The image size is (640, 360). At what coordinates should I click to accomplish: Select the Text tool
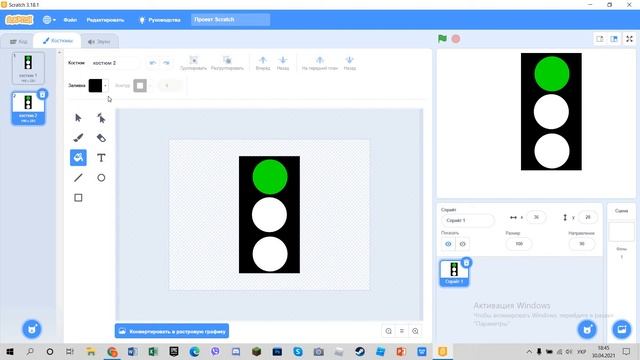101,158
